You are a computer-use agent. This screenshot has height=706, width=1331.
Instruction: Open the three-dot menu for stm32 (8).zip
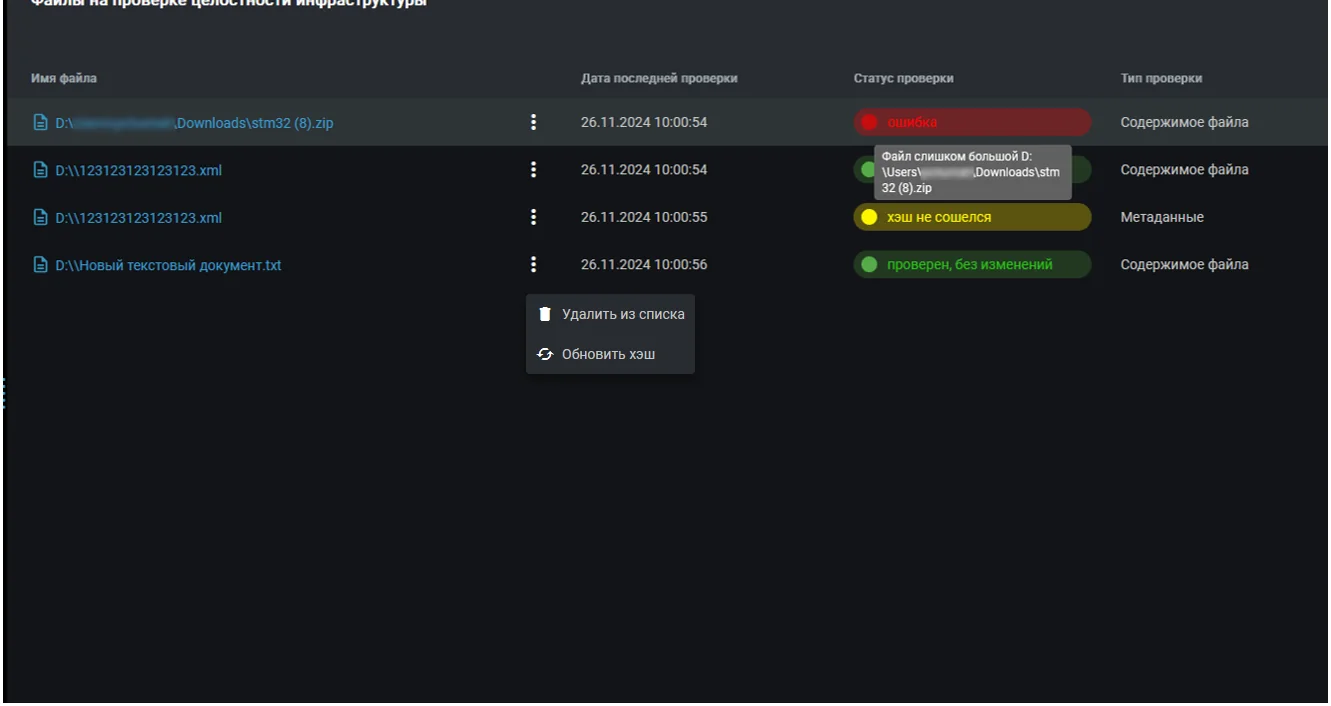[533, 122]
